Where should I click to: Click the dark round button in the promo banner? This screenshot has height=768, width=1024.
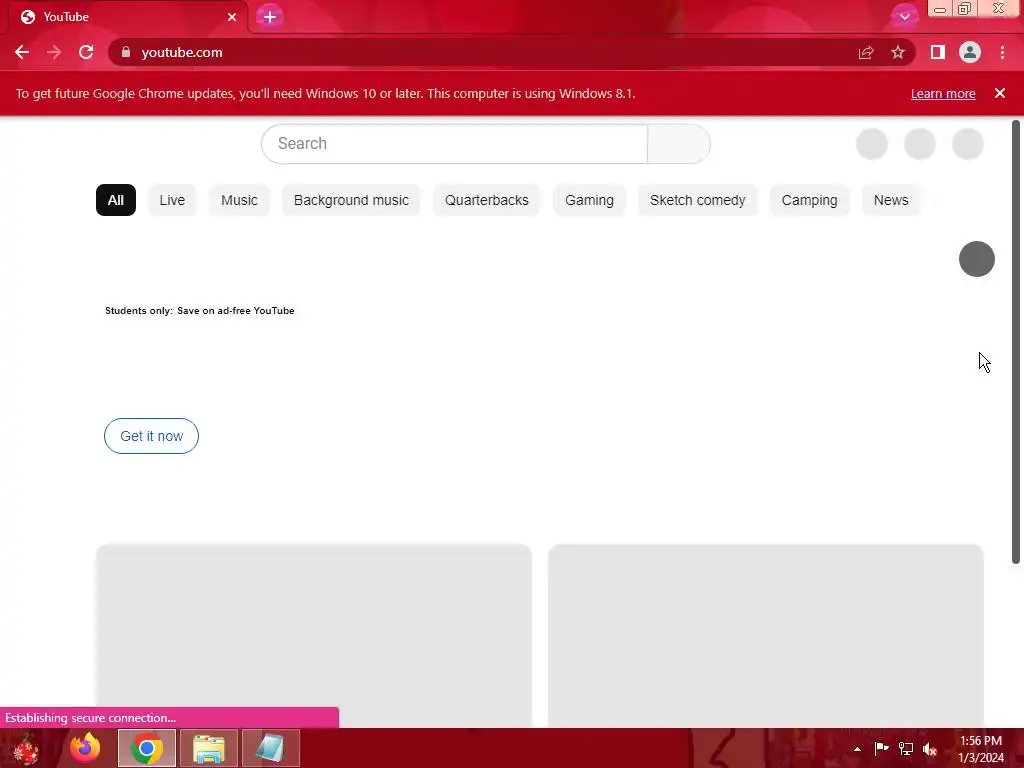[976, 259]
